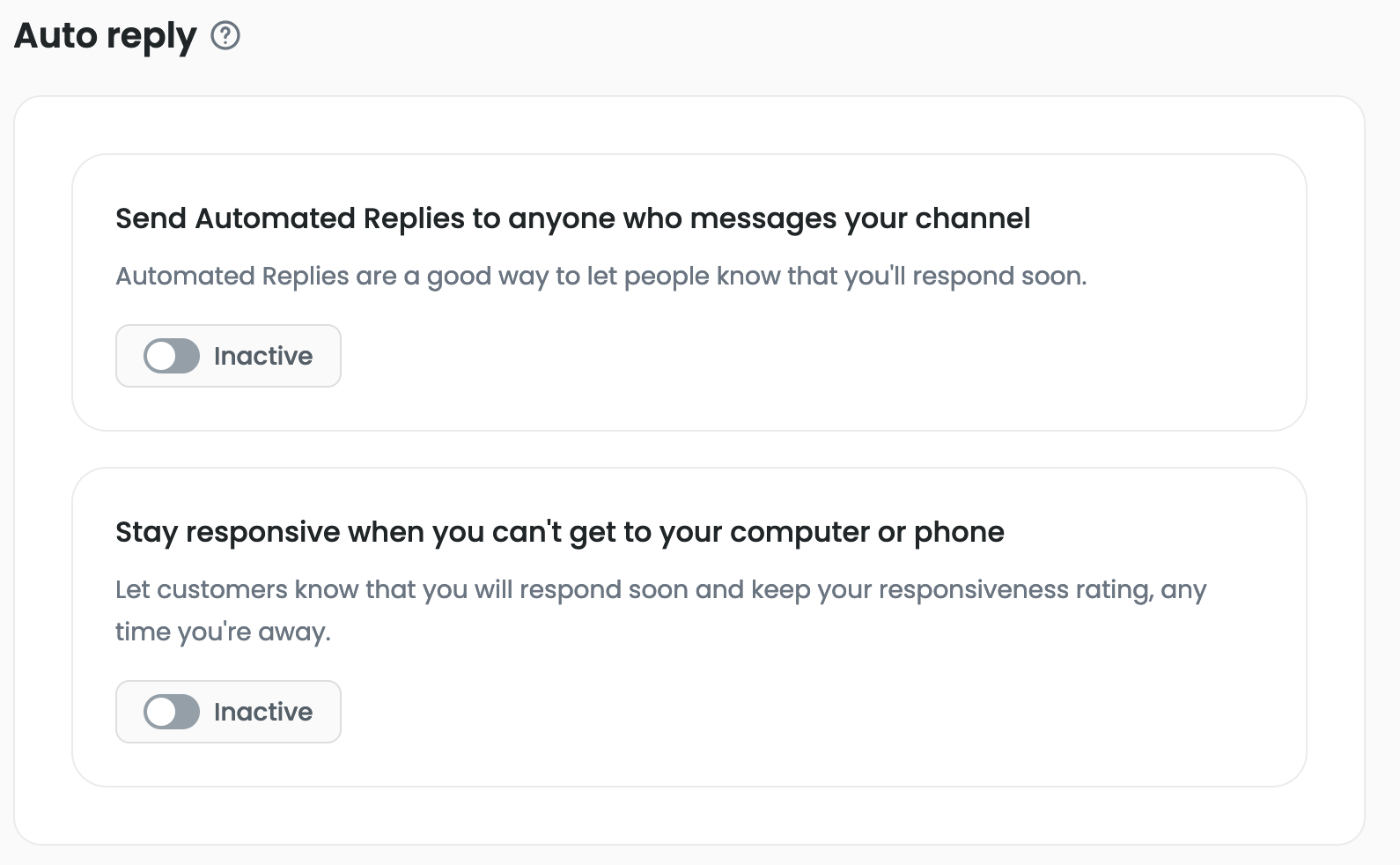Turn on the Stay responsive toggle switch
Image resolution: width=1400 pixels, height=865 pixels.
pyautogui.click(x=172, y=712)
